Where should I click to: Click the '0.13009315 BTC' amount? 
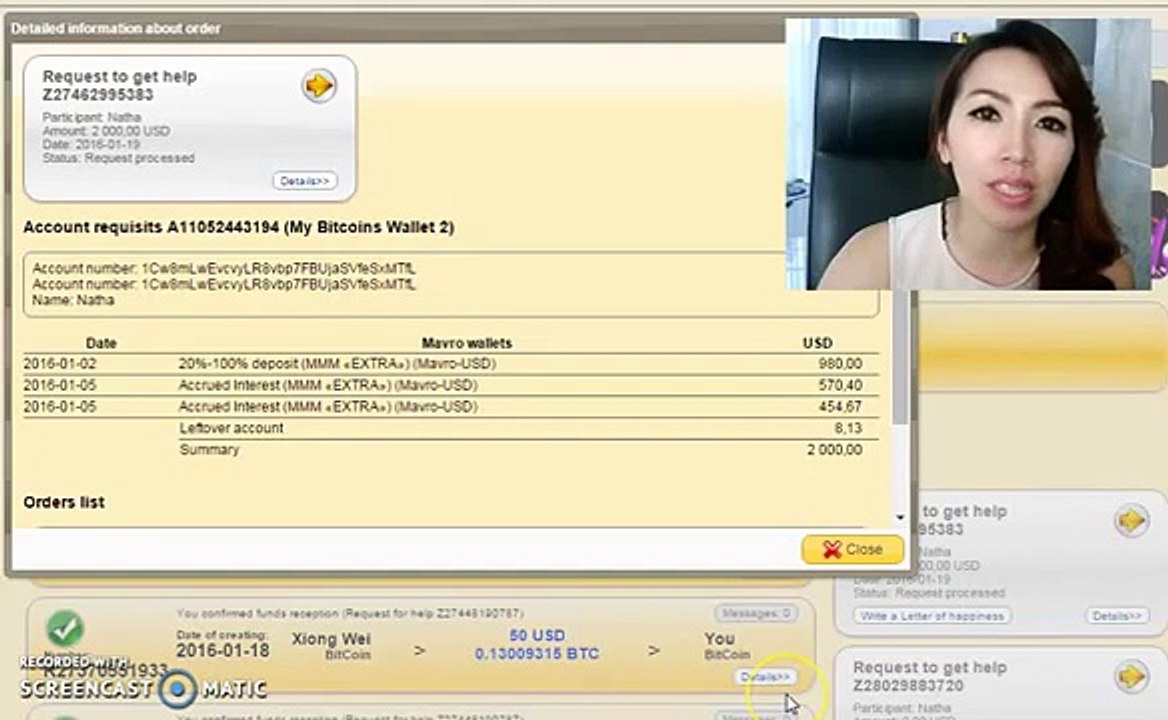(x=536, y=654)
